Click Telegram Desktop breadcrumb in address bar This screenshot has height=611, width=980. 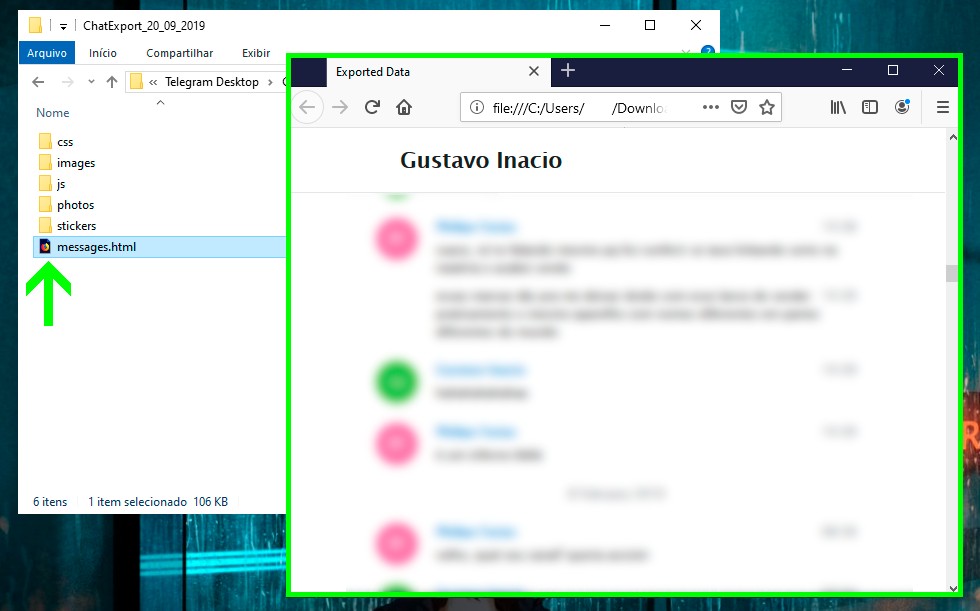[x=212, y=82]
